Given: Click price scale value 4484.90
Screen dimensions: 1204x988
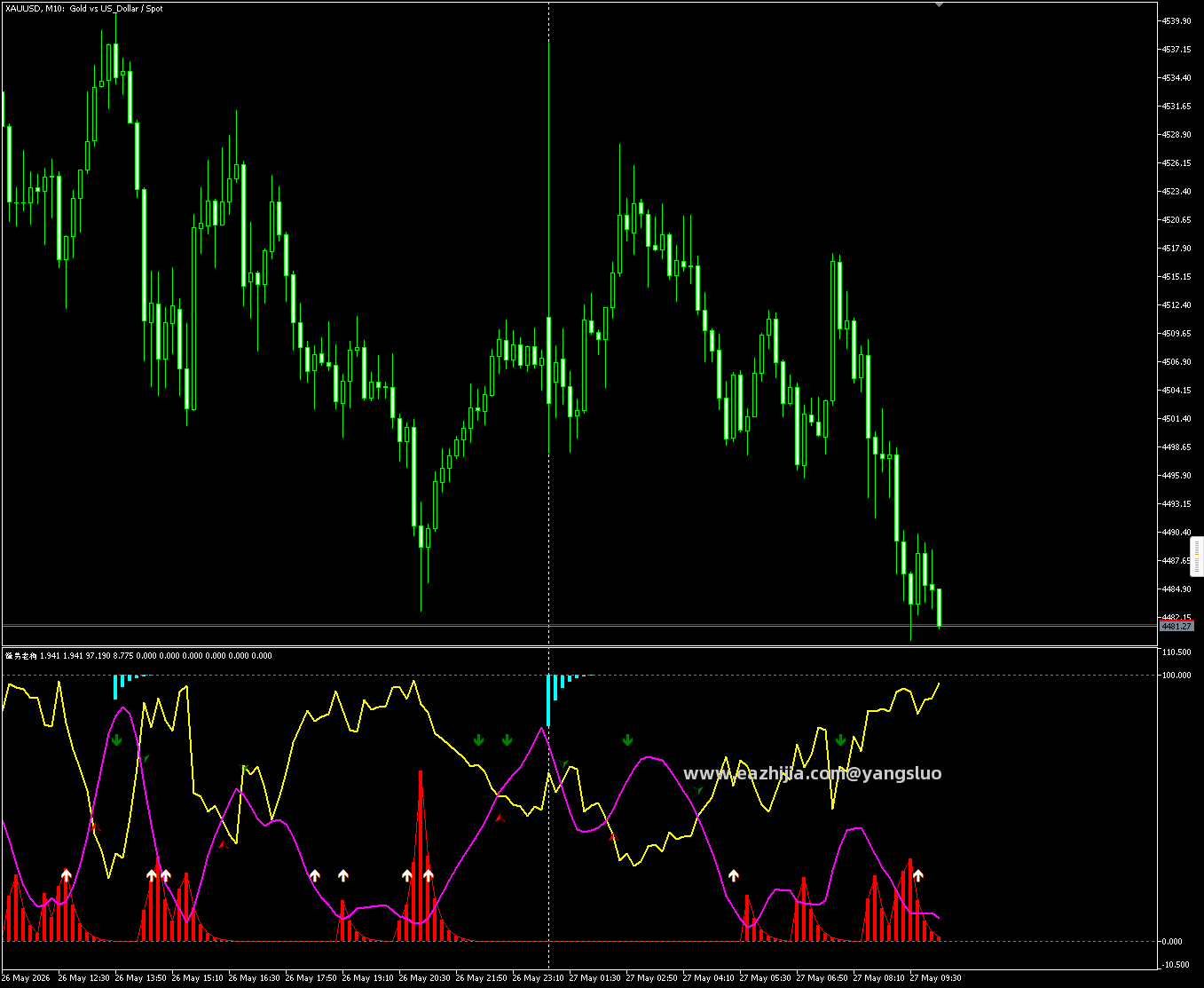Looking at the screenshot, I should (1176, 589).
